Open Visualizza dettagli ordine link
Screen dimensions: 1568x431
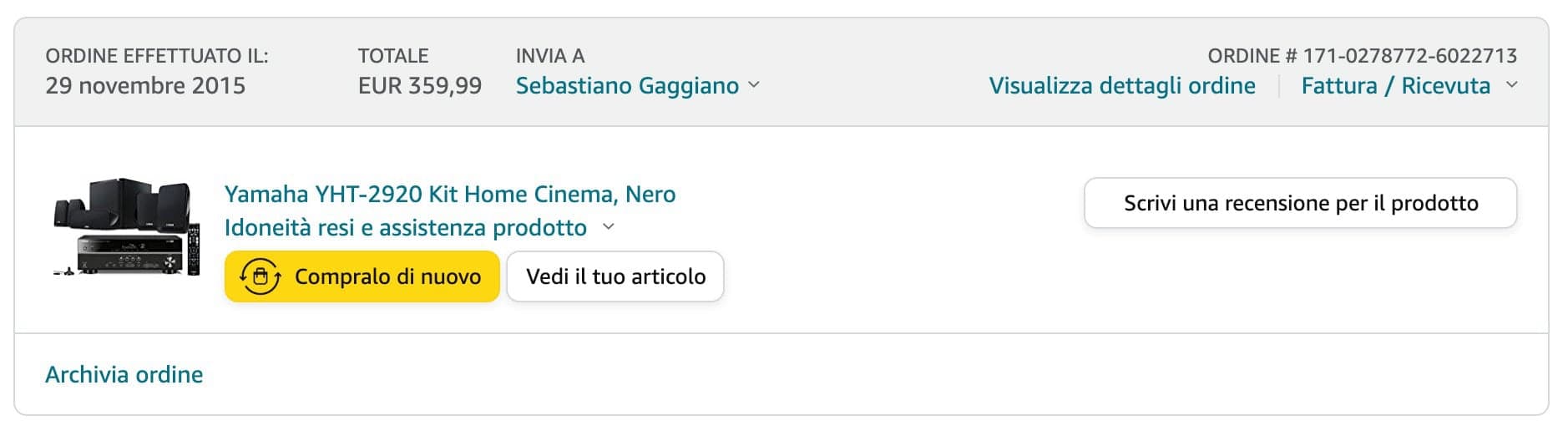pos(1121,85)
